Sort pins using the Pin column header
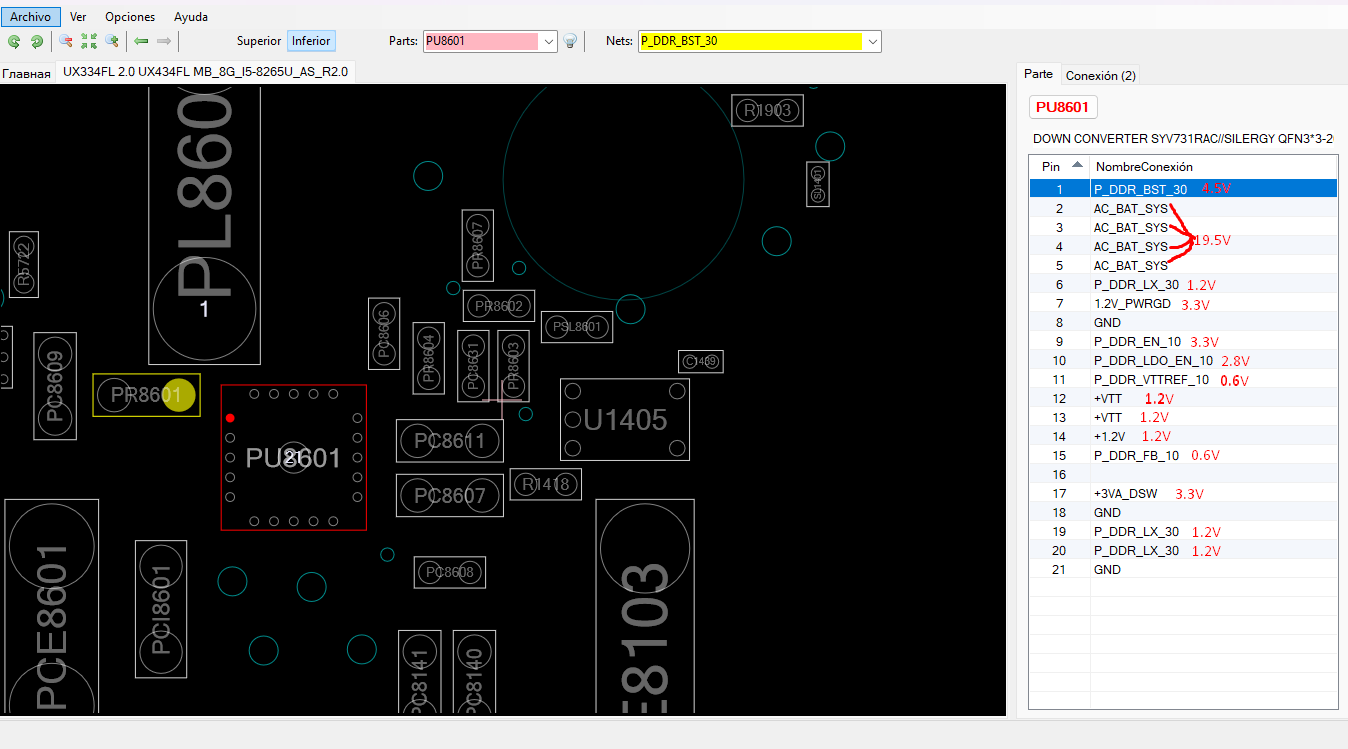 tap(1059, 166)
